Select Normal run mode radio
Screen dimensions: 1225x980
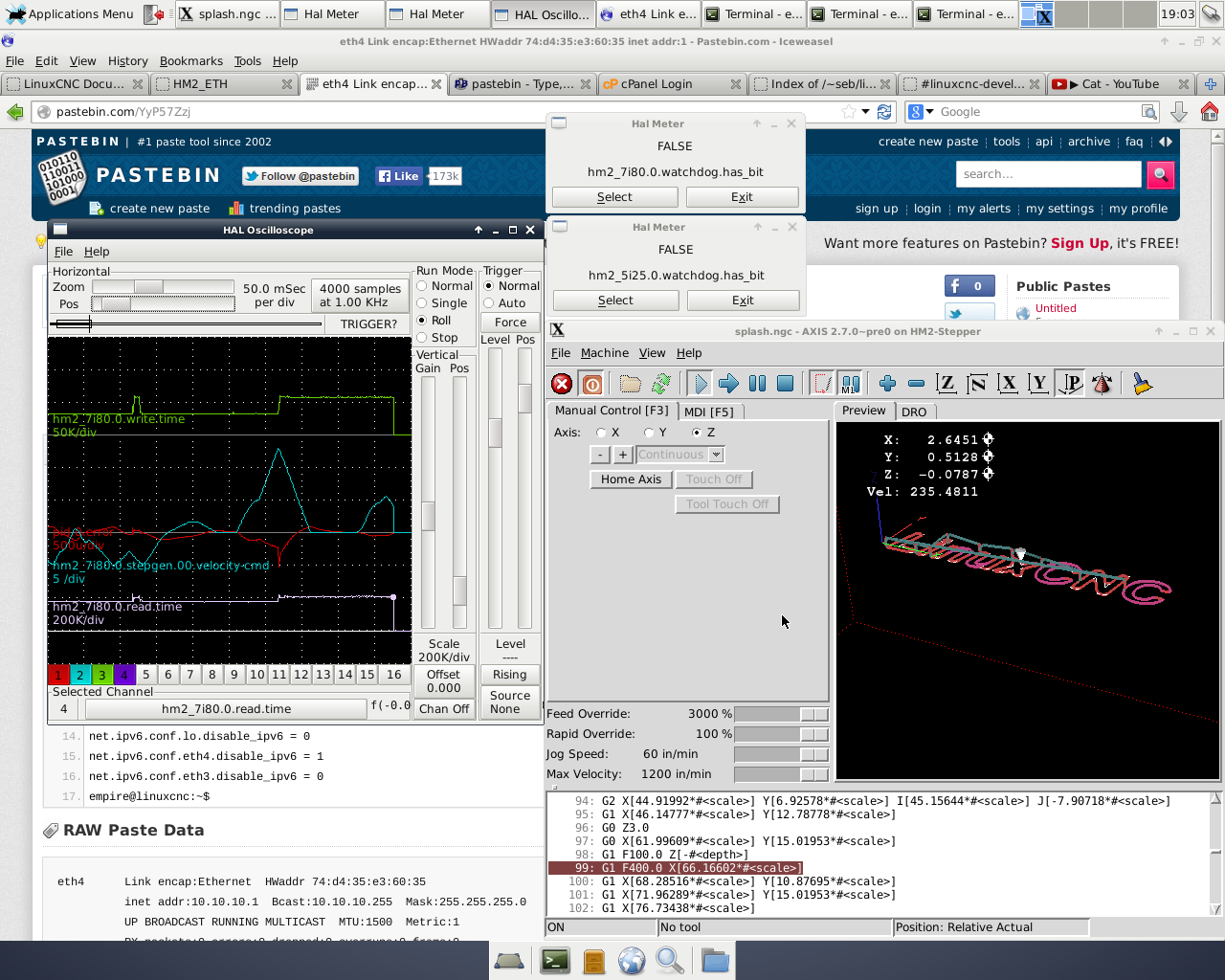pos(421,286)
